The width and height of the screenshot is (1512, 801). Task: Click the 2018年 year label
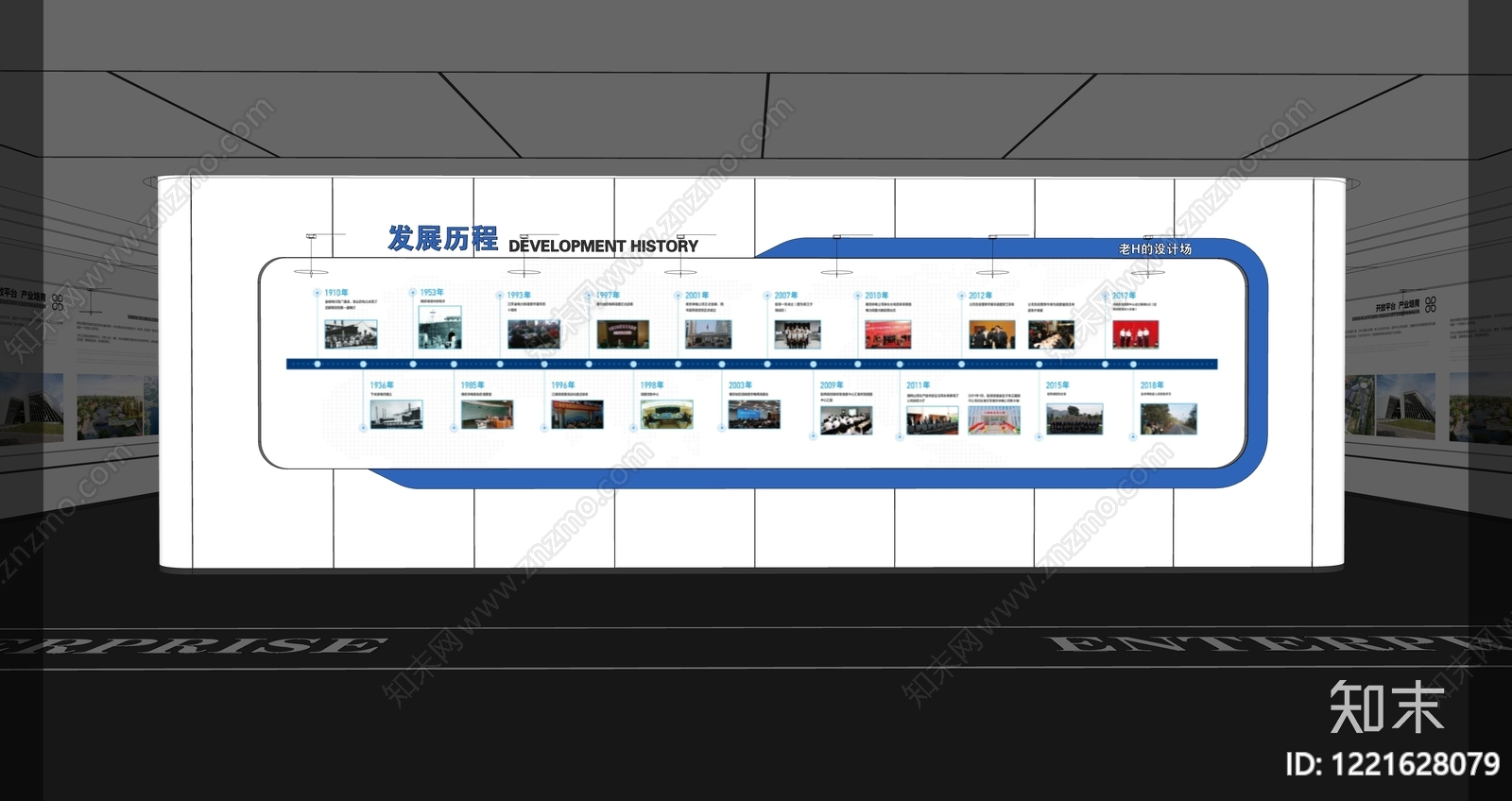[1152, 385]
